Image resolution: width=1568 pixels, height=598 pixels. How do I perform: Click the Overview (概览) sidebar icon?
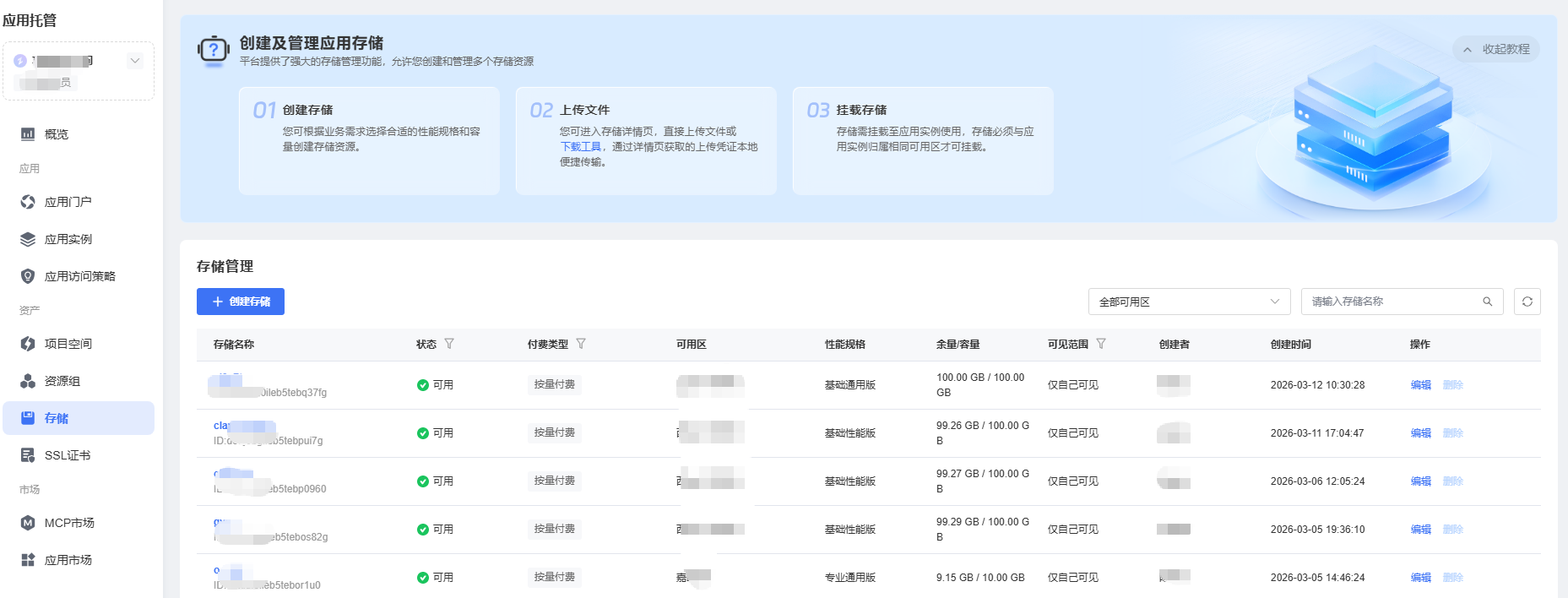[x=28, y=134]
